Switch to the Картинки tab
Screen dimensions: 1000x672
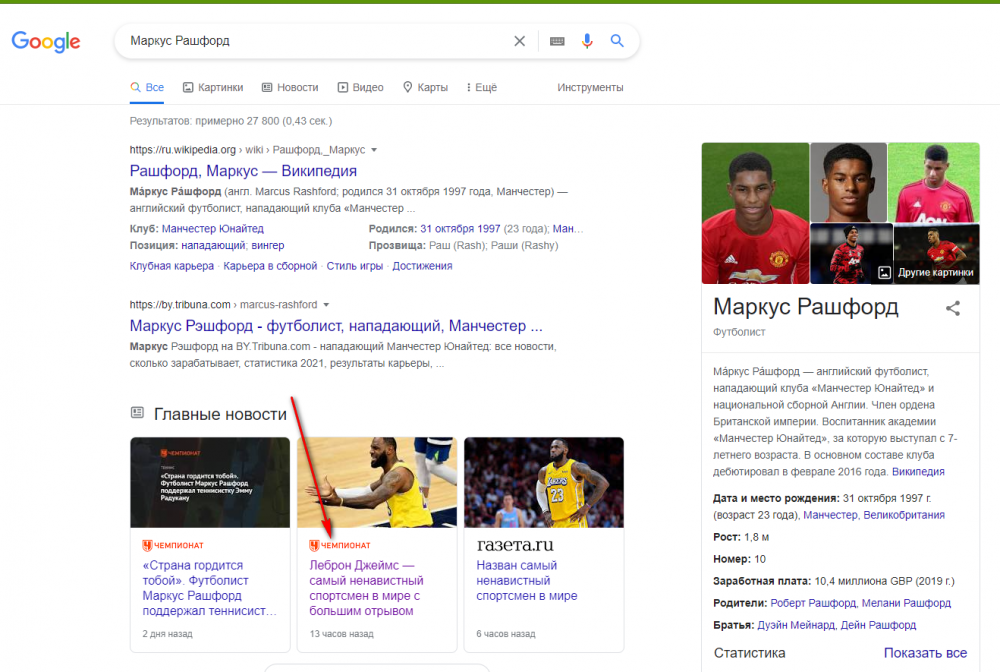click(213, 88)
